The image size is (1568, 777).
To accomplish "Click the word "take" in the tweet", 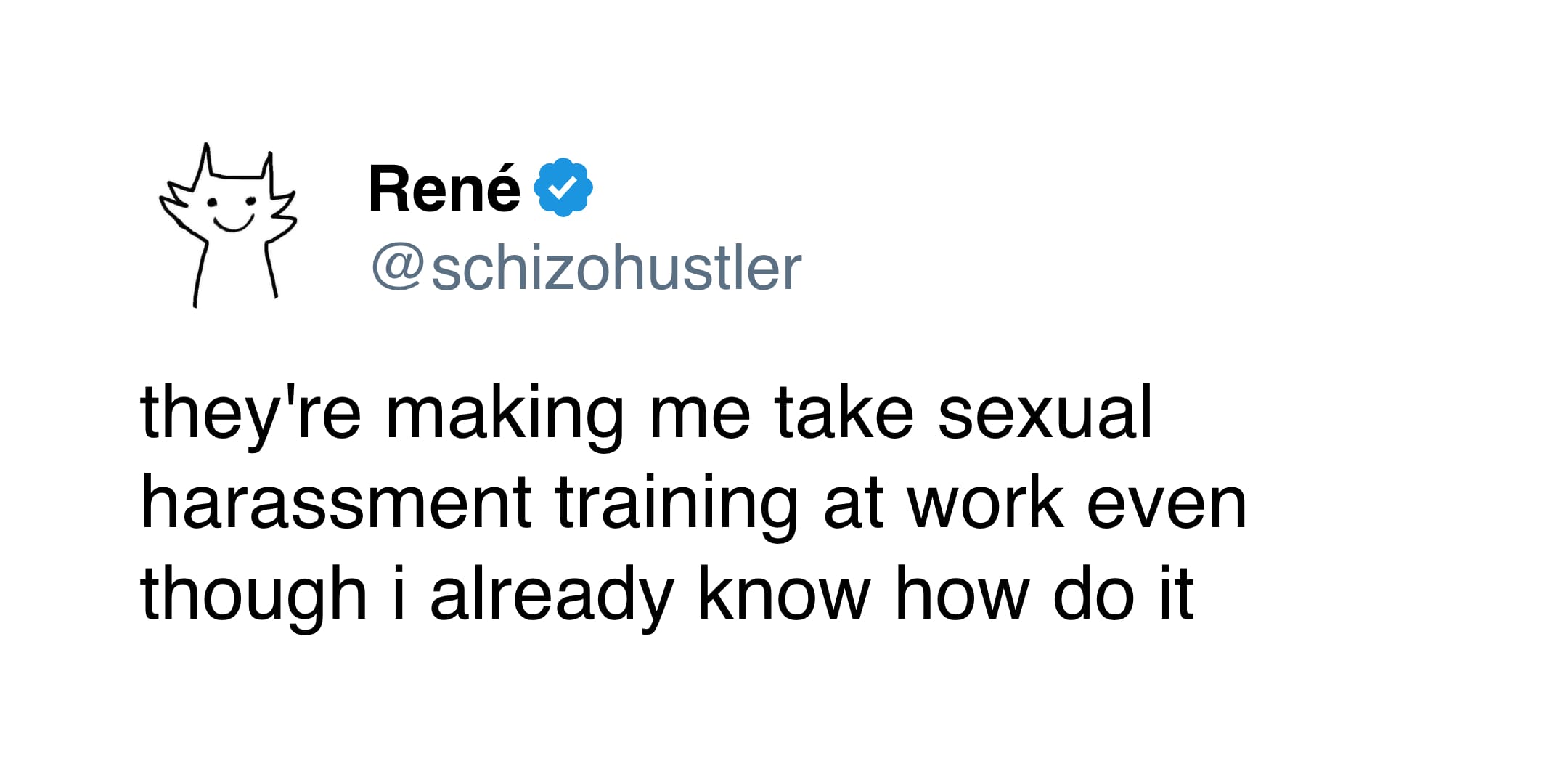I will pos(844,414).
